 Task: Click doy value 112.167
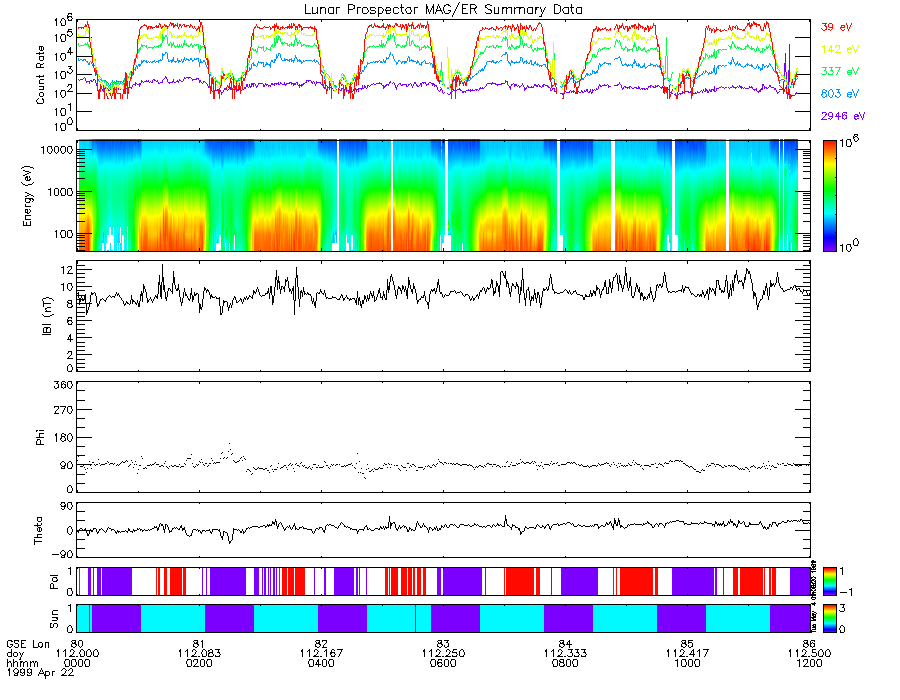(321, 653)
